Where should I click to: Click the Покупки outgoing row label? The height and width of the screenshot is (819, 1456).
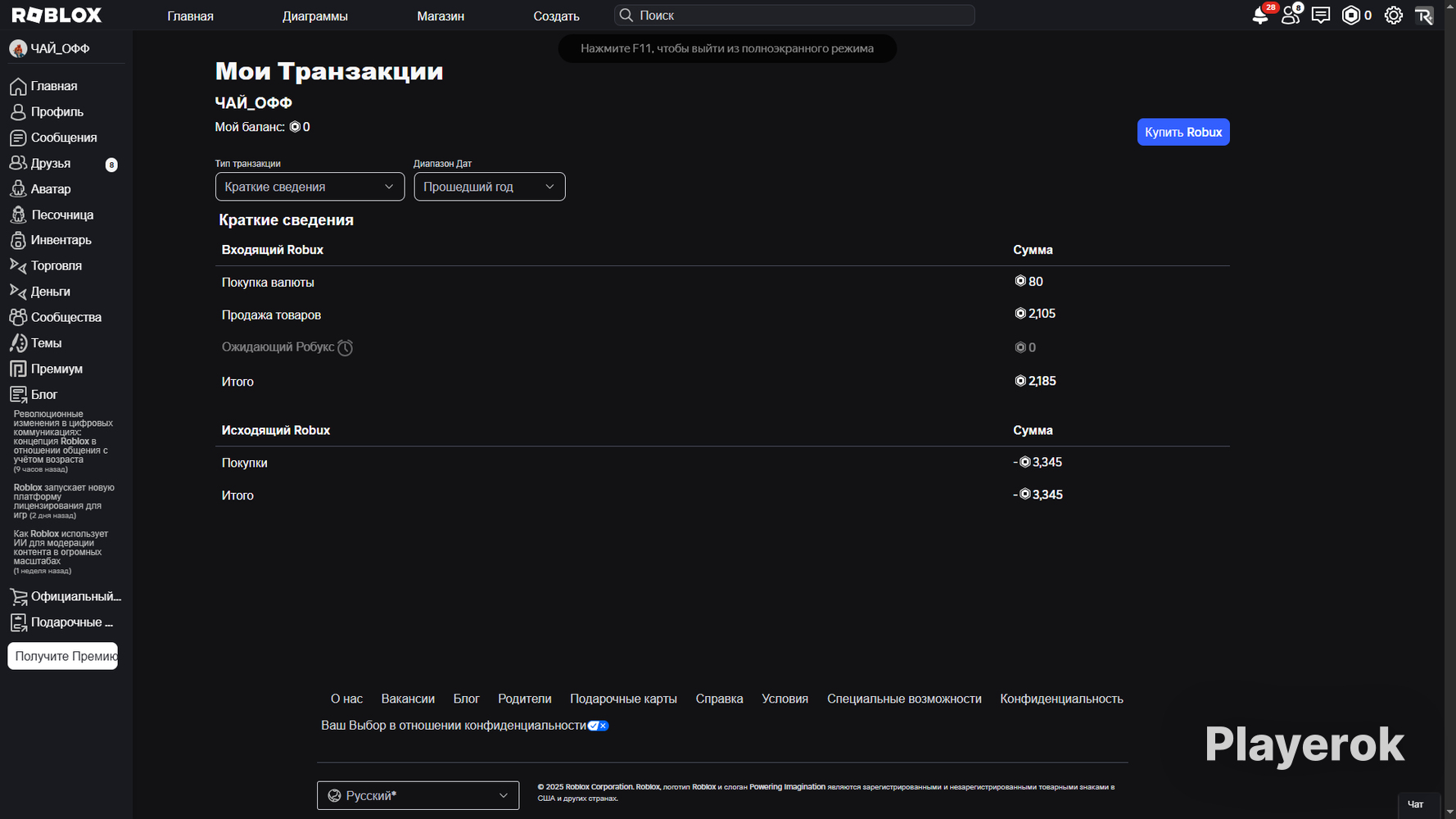click(x=244, y=463)
